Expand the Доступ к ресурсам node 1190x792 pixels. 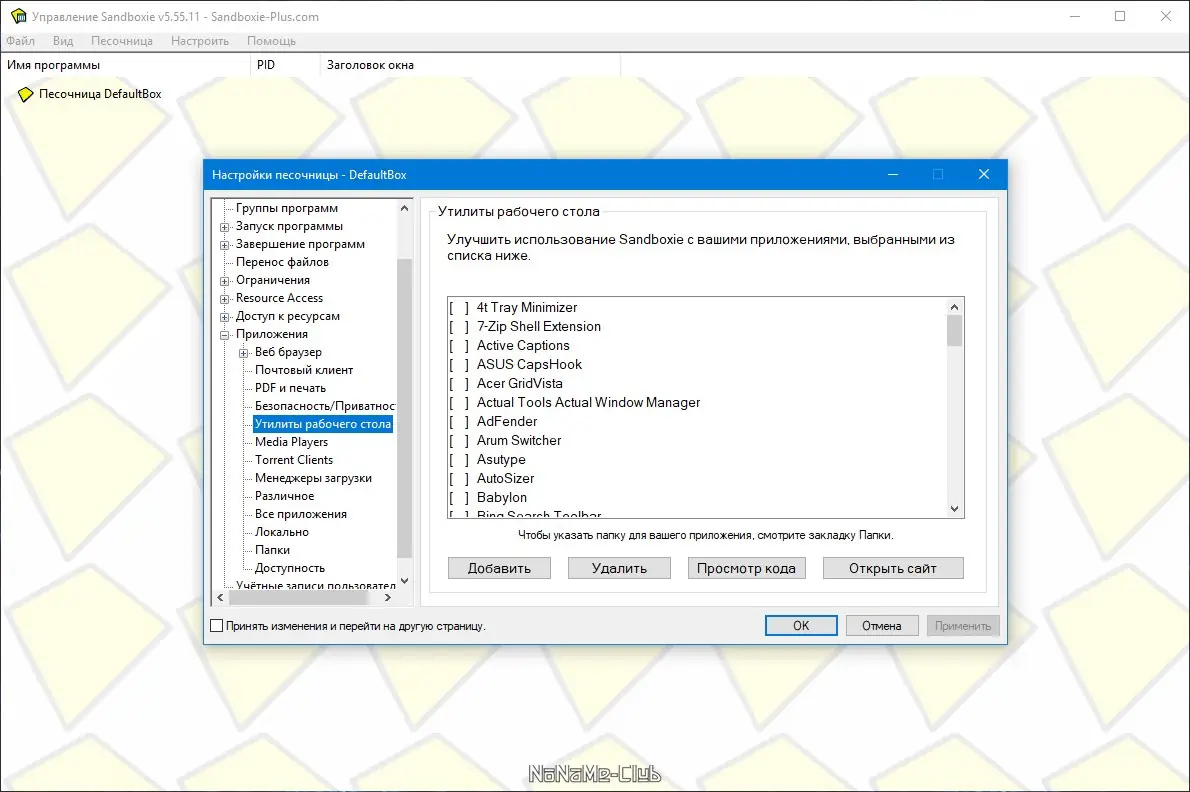coord(225,317)
